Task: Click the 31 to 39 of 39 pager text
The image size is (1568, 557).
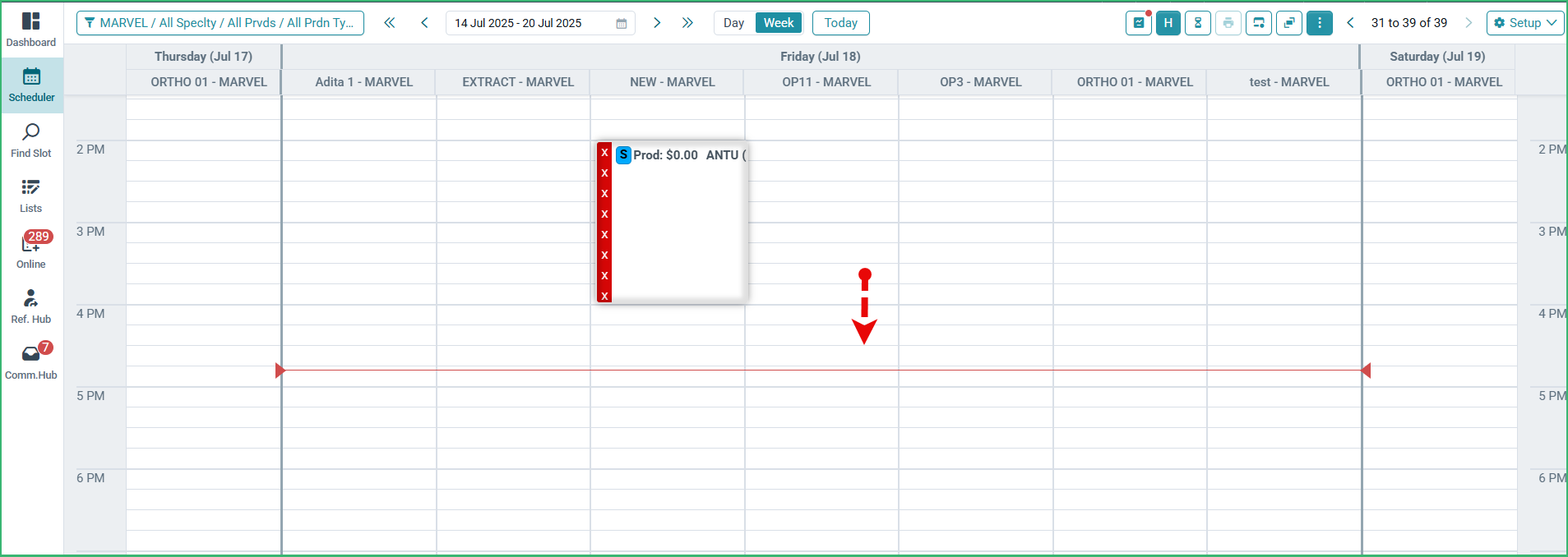Action: 1409,23
